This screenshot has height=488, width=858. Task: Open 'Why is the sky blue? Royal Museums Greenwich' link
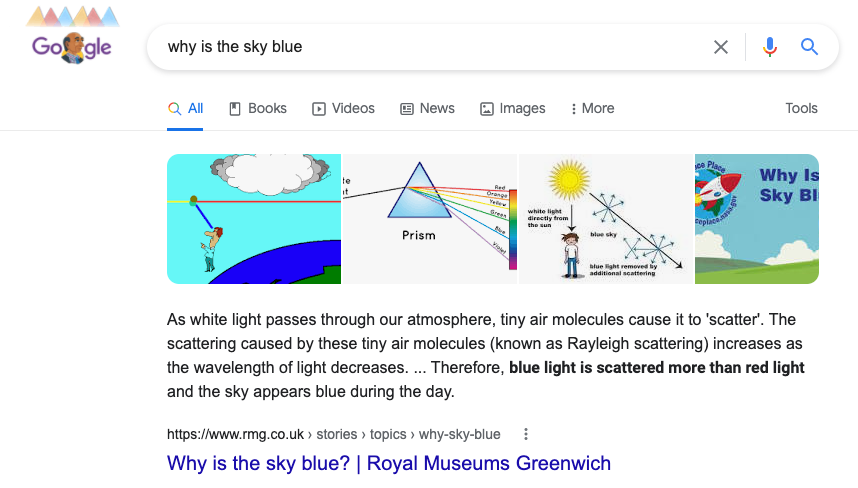388,463
